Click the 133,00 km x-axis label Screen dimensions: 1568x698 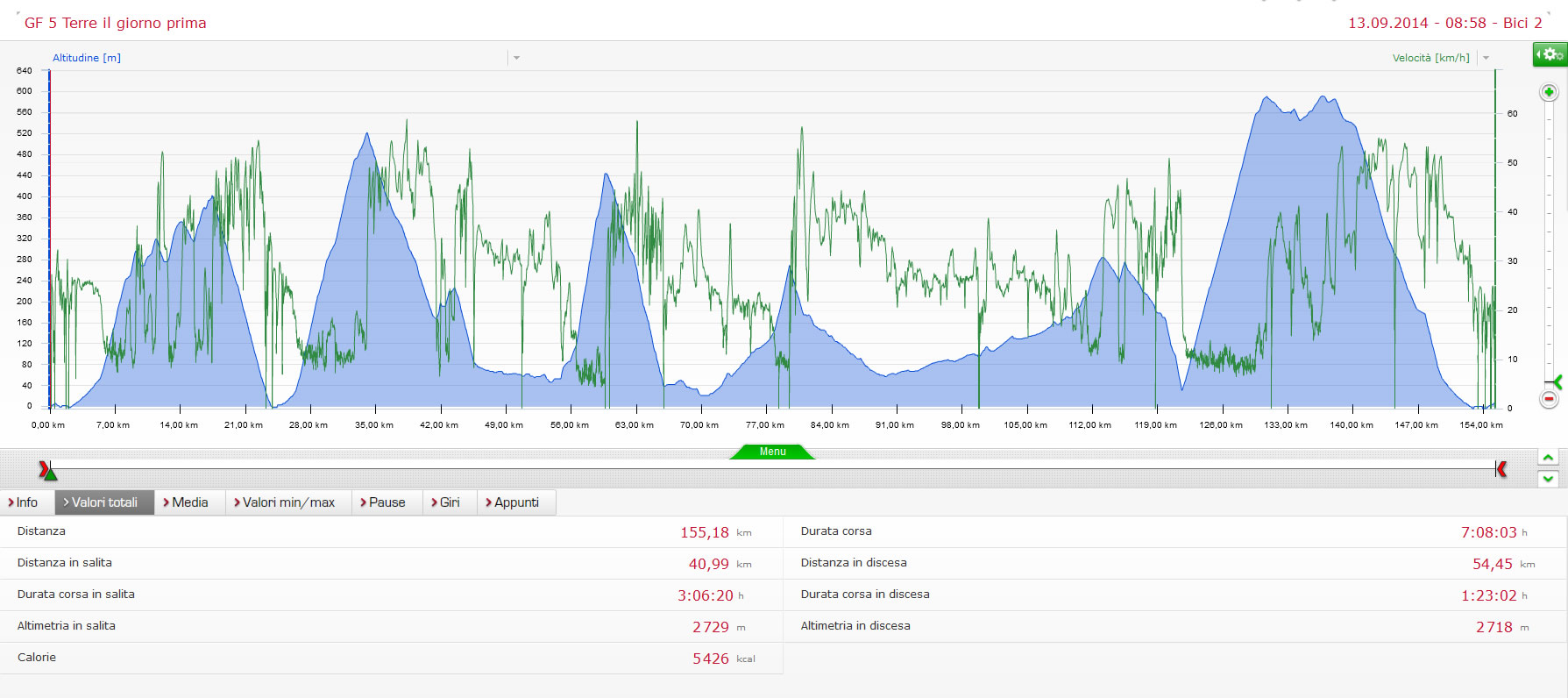point(1286,424)
